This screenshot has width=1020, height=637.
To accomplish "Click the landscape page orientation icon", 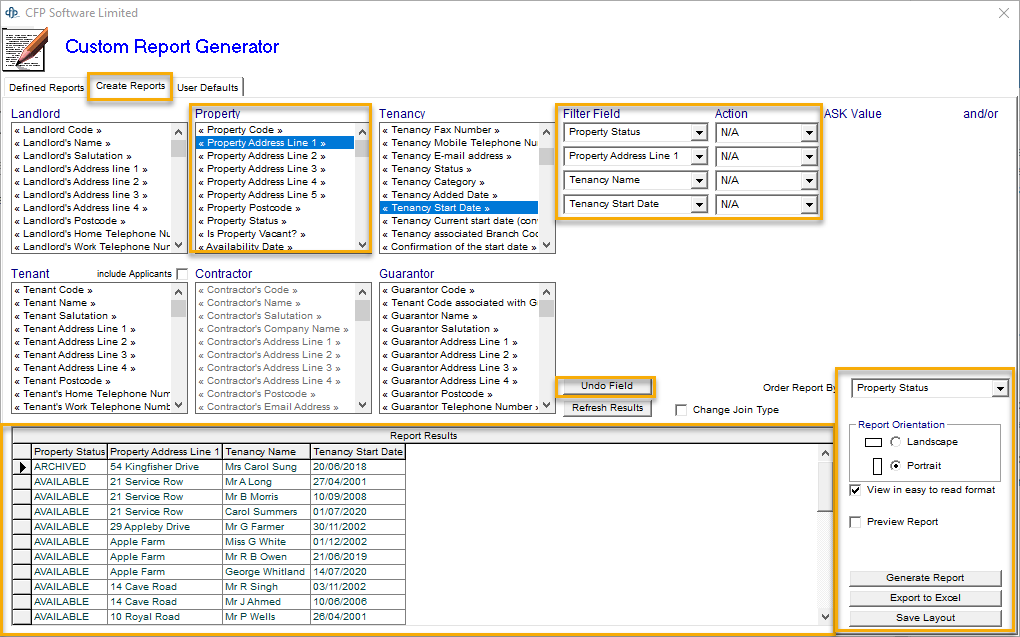I will point(873,442).
